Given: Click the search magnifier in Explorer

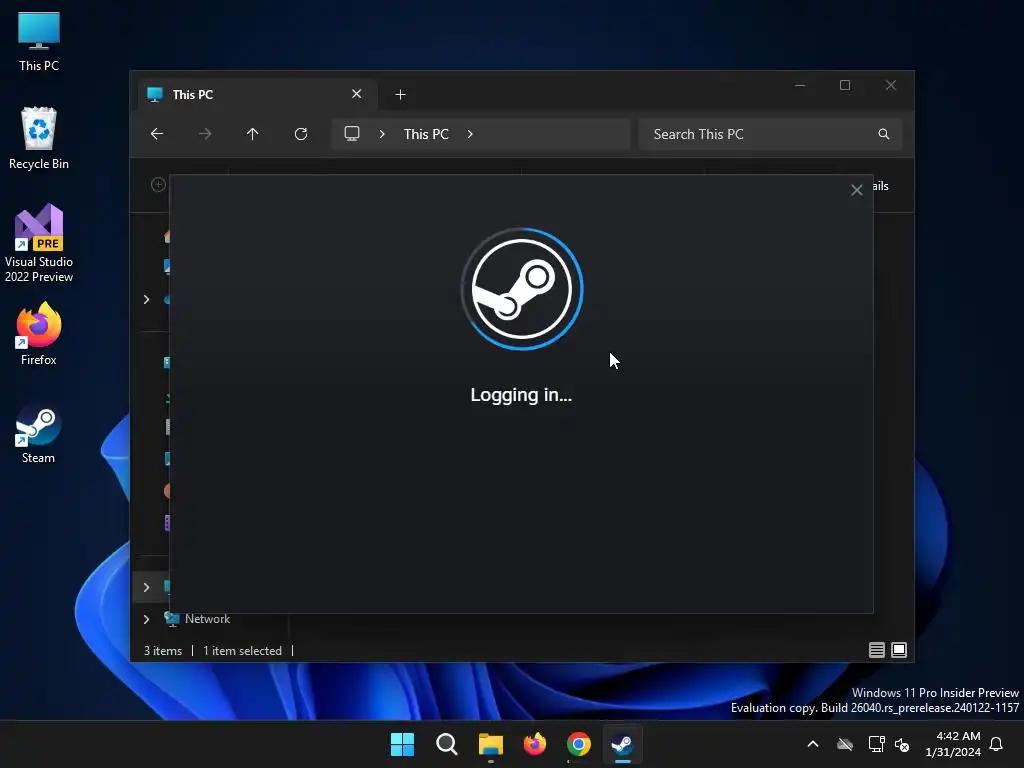Looking at the screenshot, I should click(x=884, y=134).
